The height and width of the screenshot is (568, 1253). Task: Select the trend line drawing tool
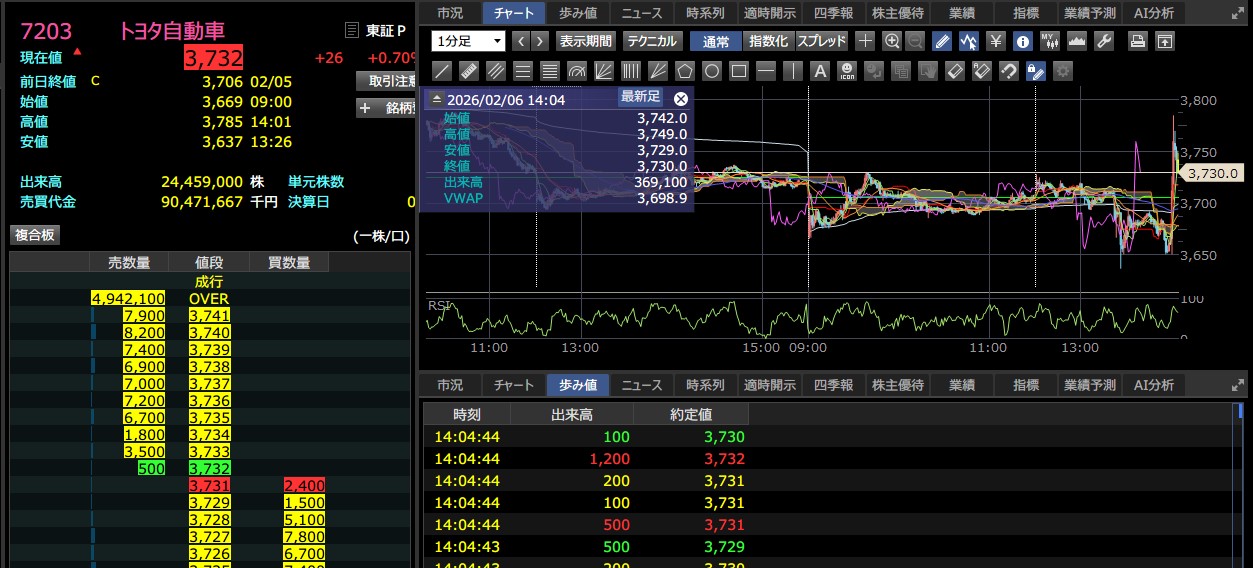coord(441,71)
